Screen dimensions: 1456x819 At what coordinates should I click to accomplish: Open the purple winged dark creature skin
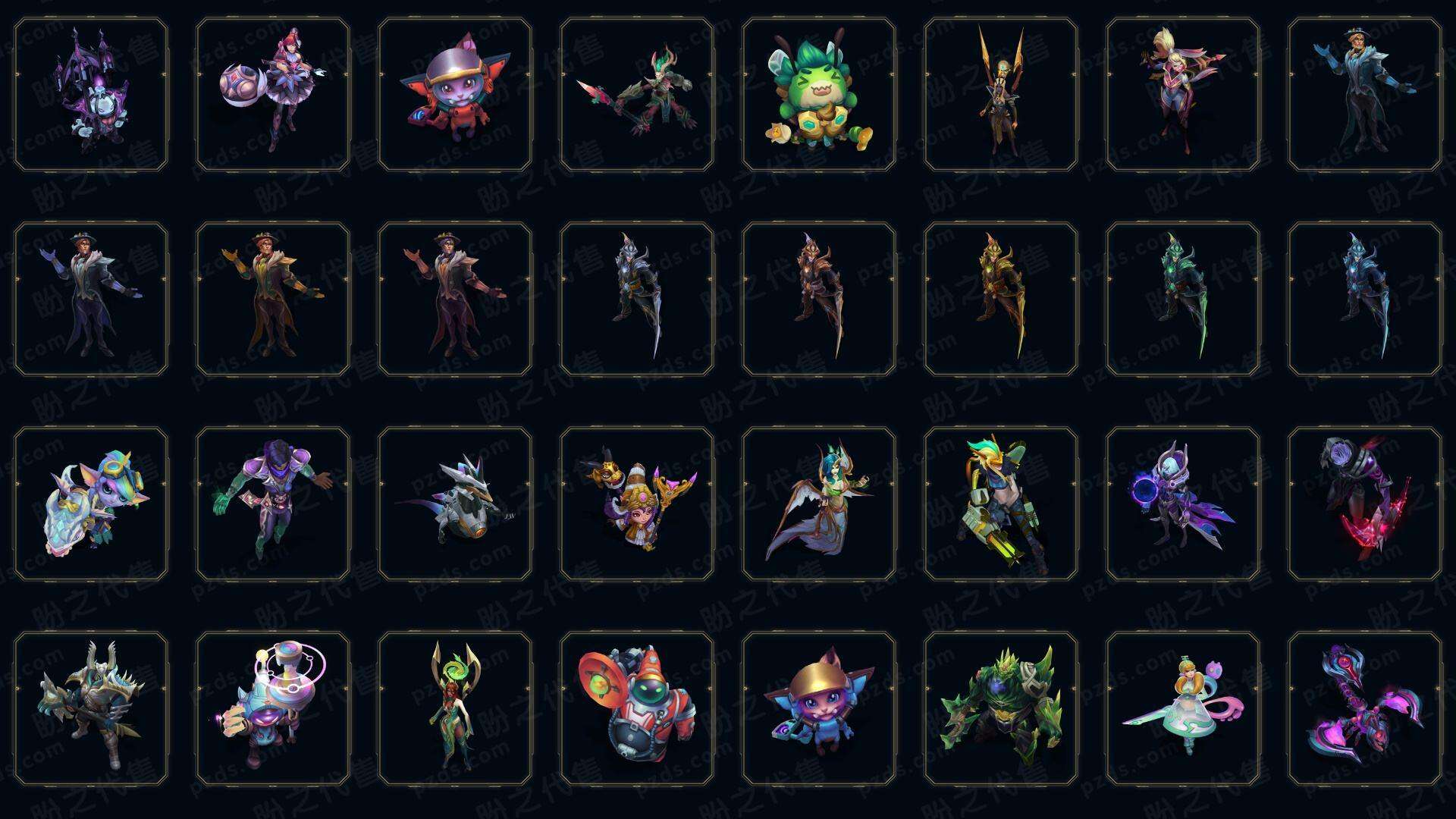tap(91, 95)
